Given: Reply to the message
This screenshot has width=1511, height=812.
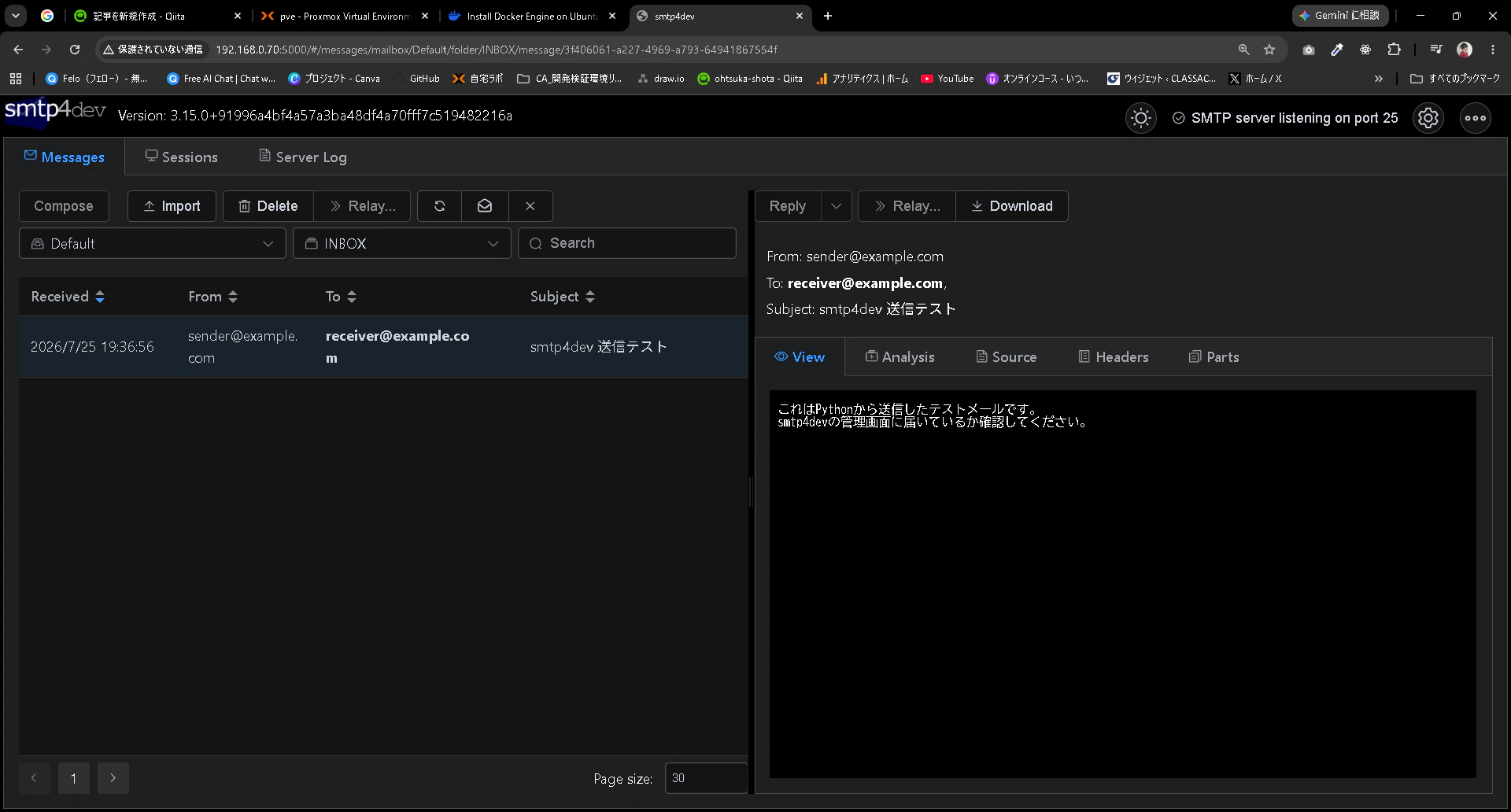Looking at the screenshot, I should (x=788, y=206).
